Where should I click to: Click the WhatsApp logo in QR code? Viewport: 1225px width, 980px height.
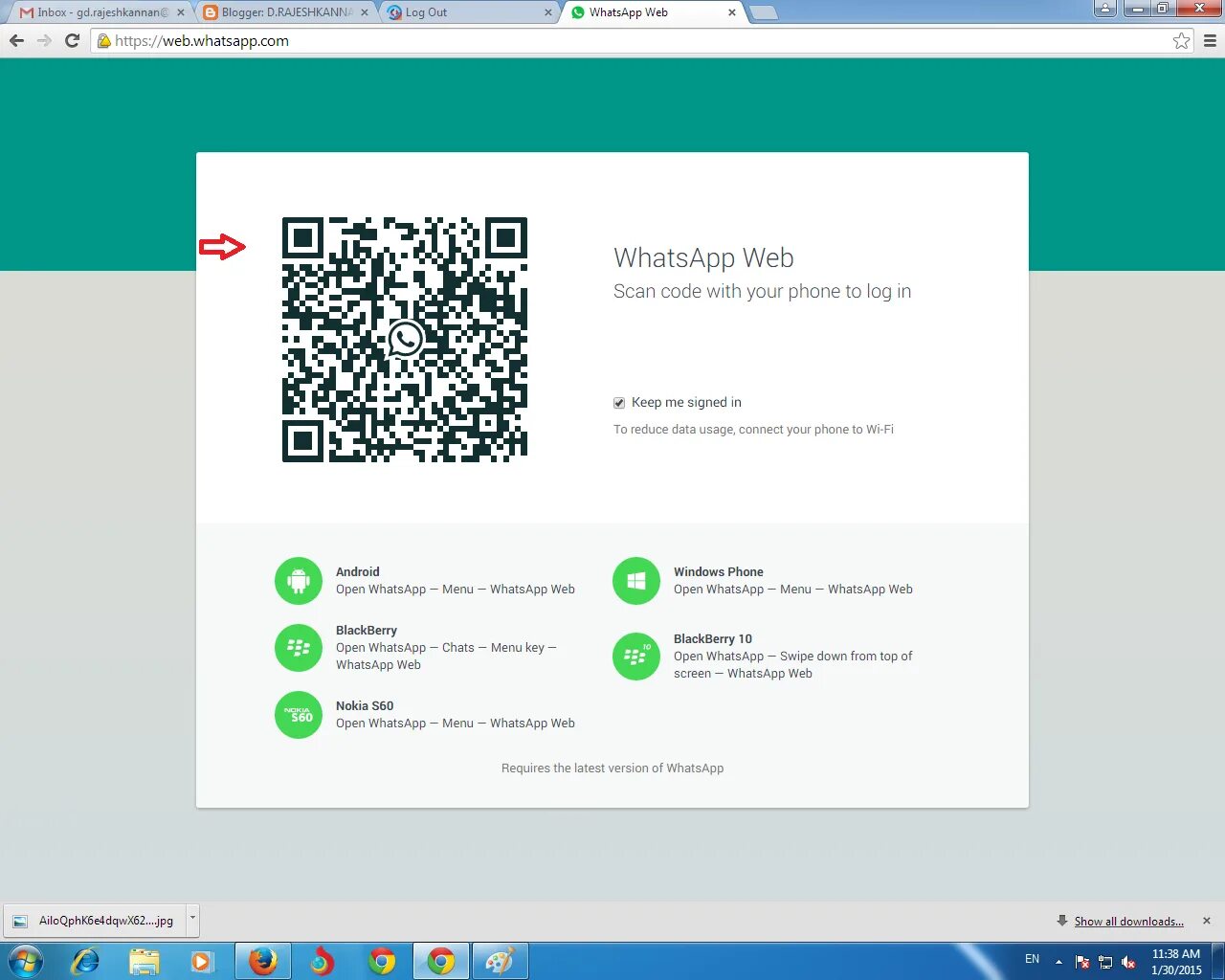[406, 339]
